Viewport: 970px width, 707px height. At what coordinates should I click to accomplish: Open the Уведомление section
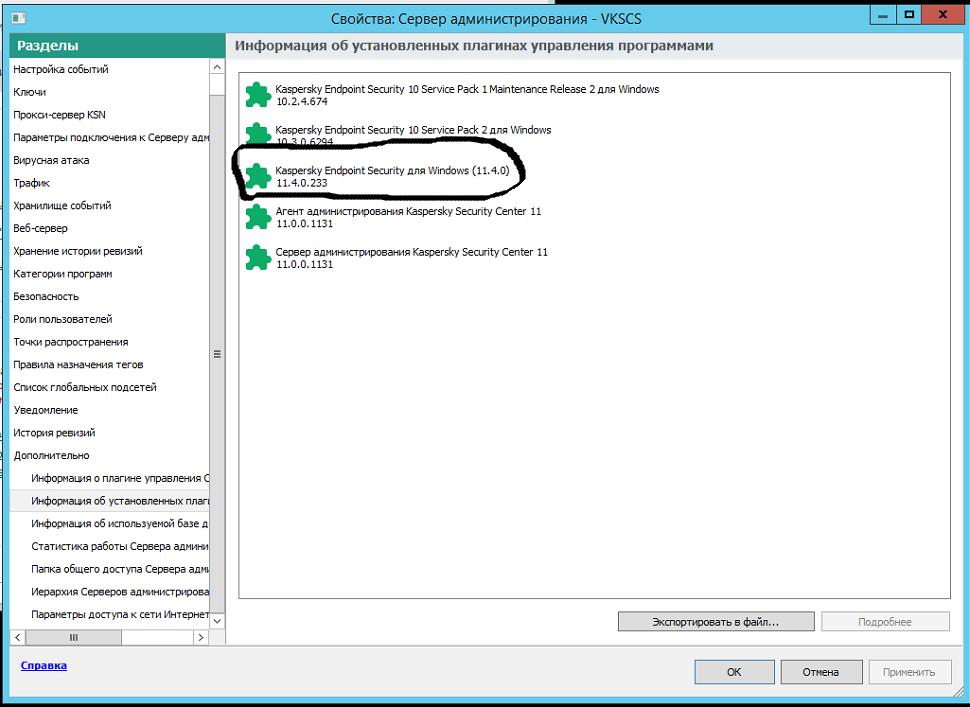tap(46, 410)
